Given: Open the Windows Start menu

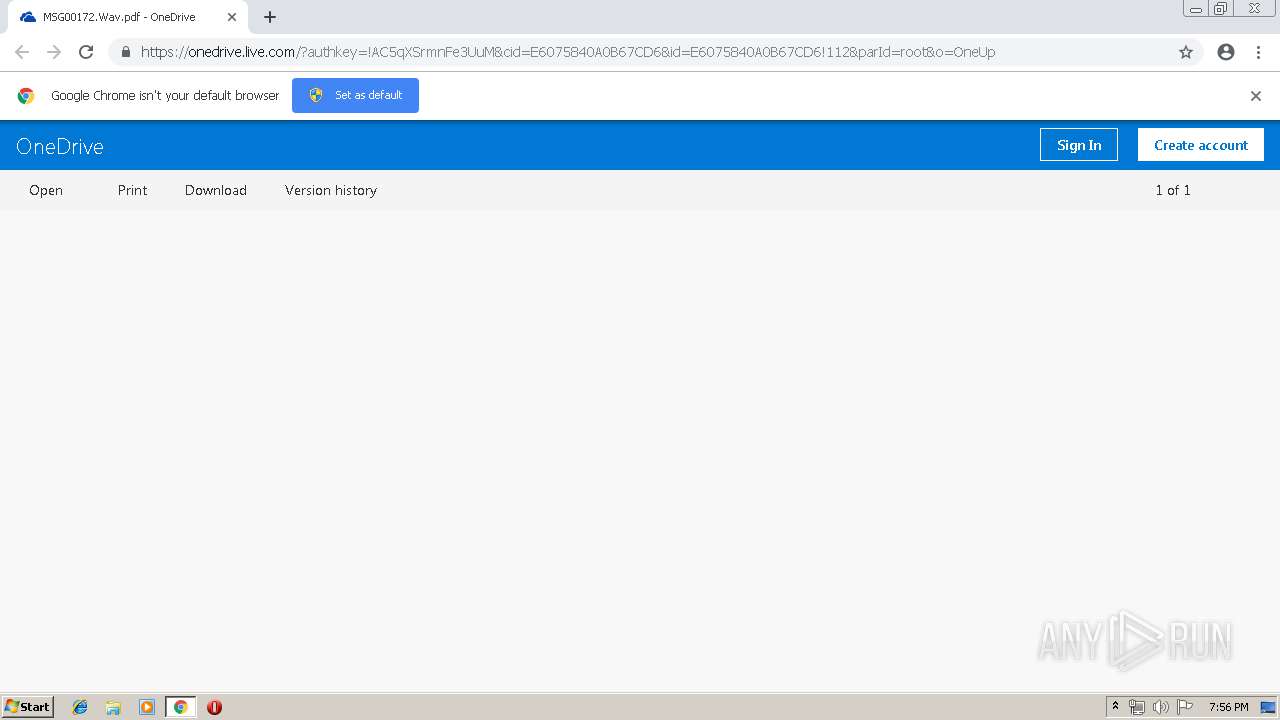Looking at the screenshot, I should coord(28,707).
